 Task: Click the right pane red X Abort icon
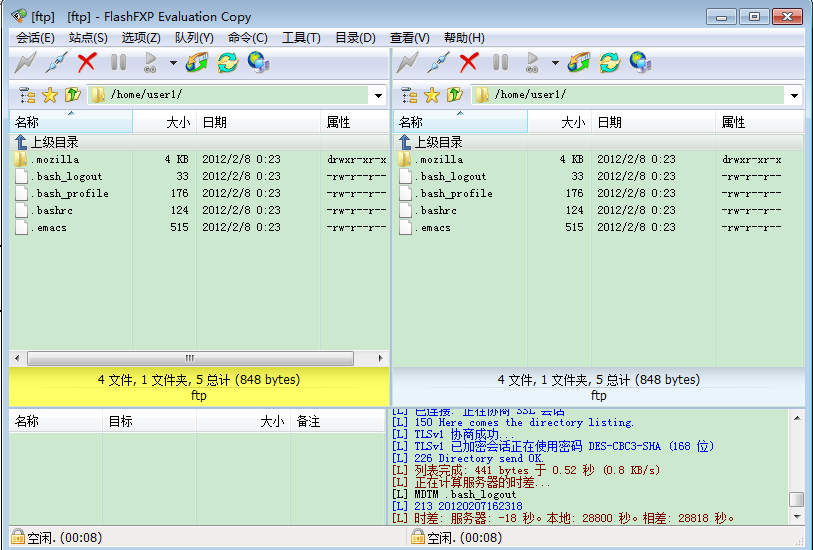[469, 63]
